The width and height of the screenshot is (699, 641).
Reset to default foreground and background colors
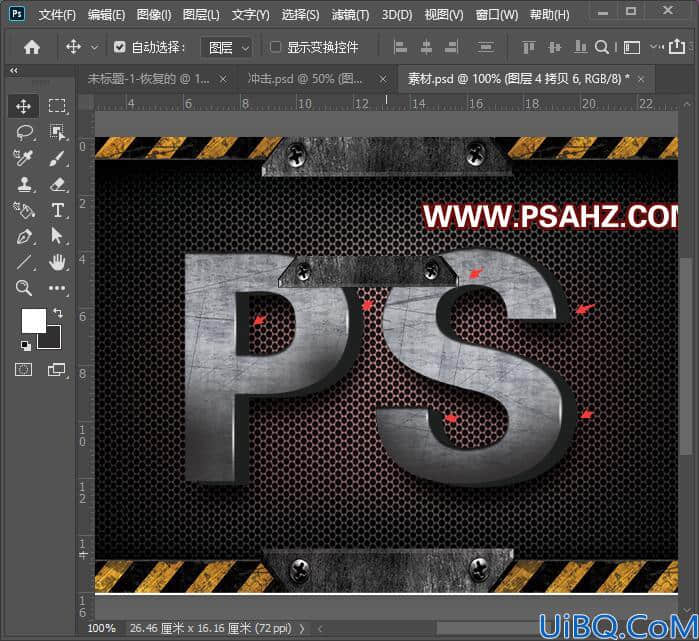(25, 345)
